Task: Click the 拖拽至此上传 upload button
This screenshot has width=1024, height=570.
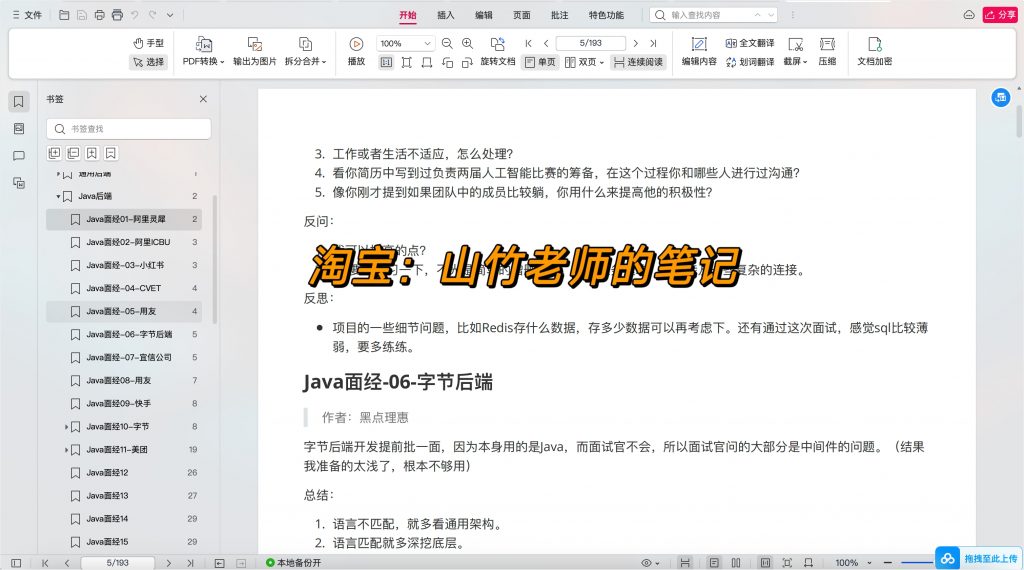Action: [x=978, y=559]
